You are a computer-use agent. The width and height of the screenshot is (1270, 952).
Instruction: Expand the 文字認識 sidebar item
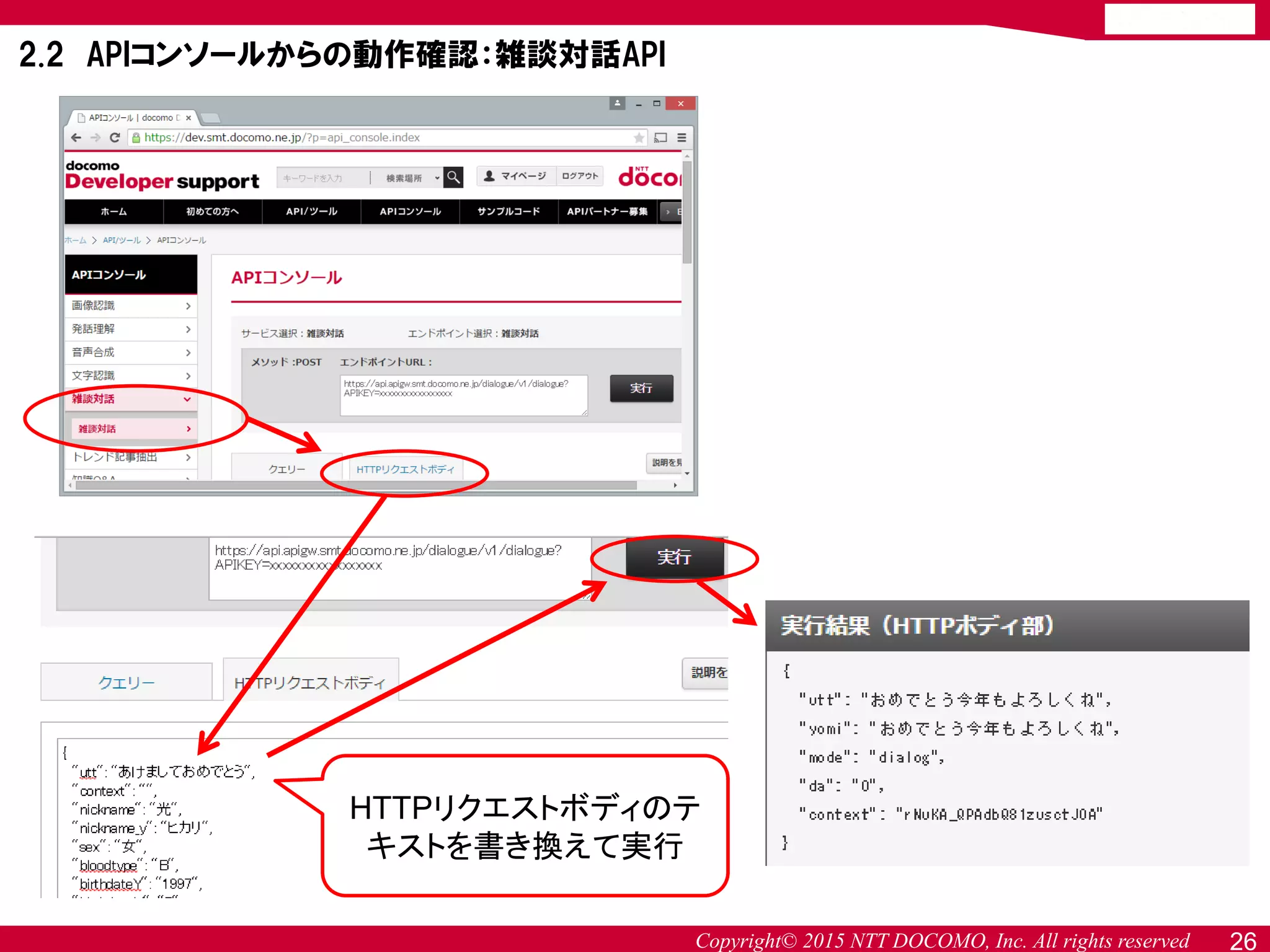[131, 376]
